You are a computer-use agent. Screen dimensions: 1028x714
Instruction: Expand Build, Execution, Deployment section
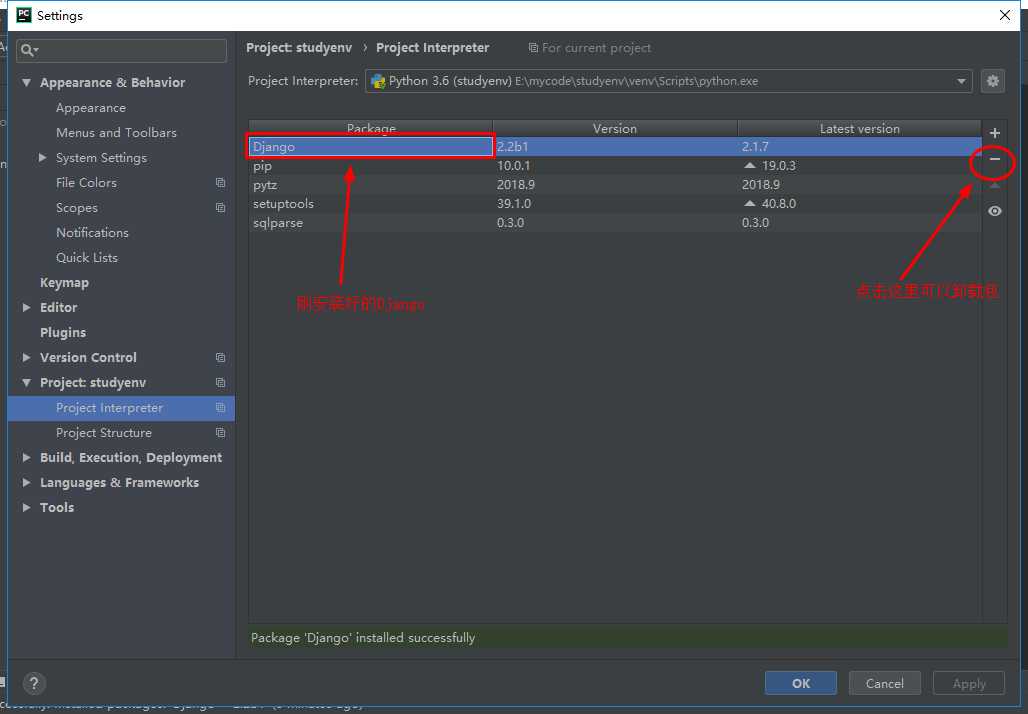[26, 458]
